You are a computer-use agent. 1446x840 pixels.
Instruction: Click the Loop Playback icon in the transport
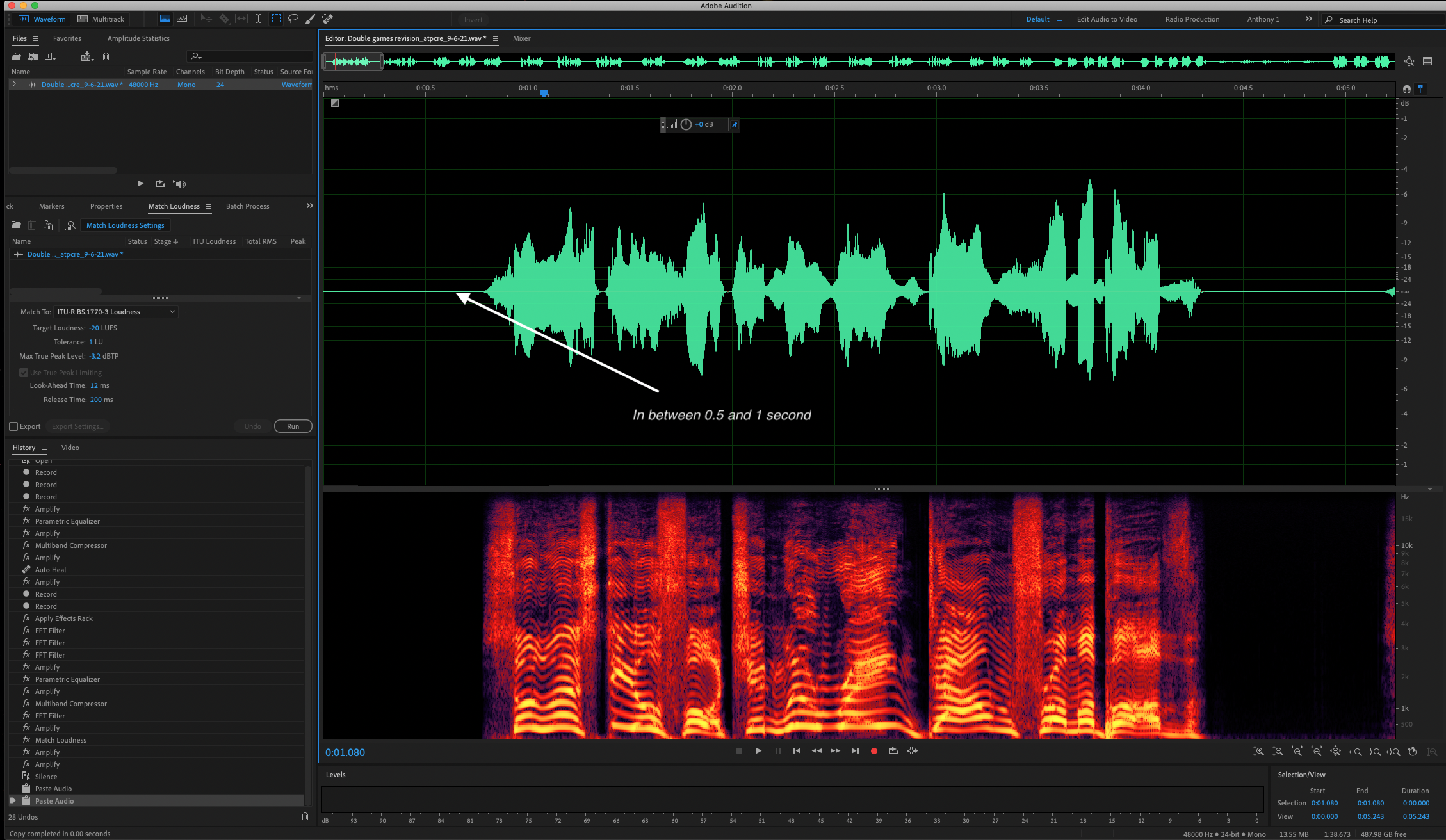(x=893, y=751)
